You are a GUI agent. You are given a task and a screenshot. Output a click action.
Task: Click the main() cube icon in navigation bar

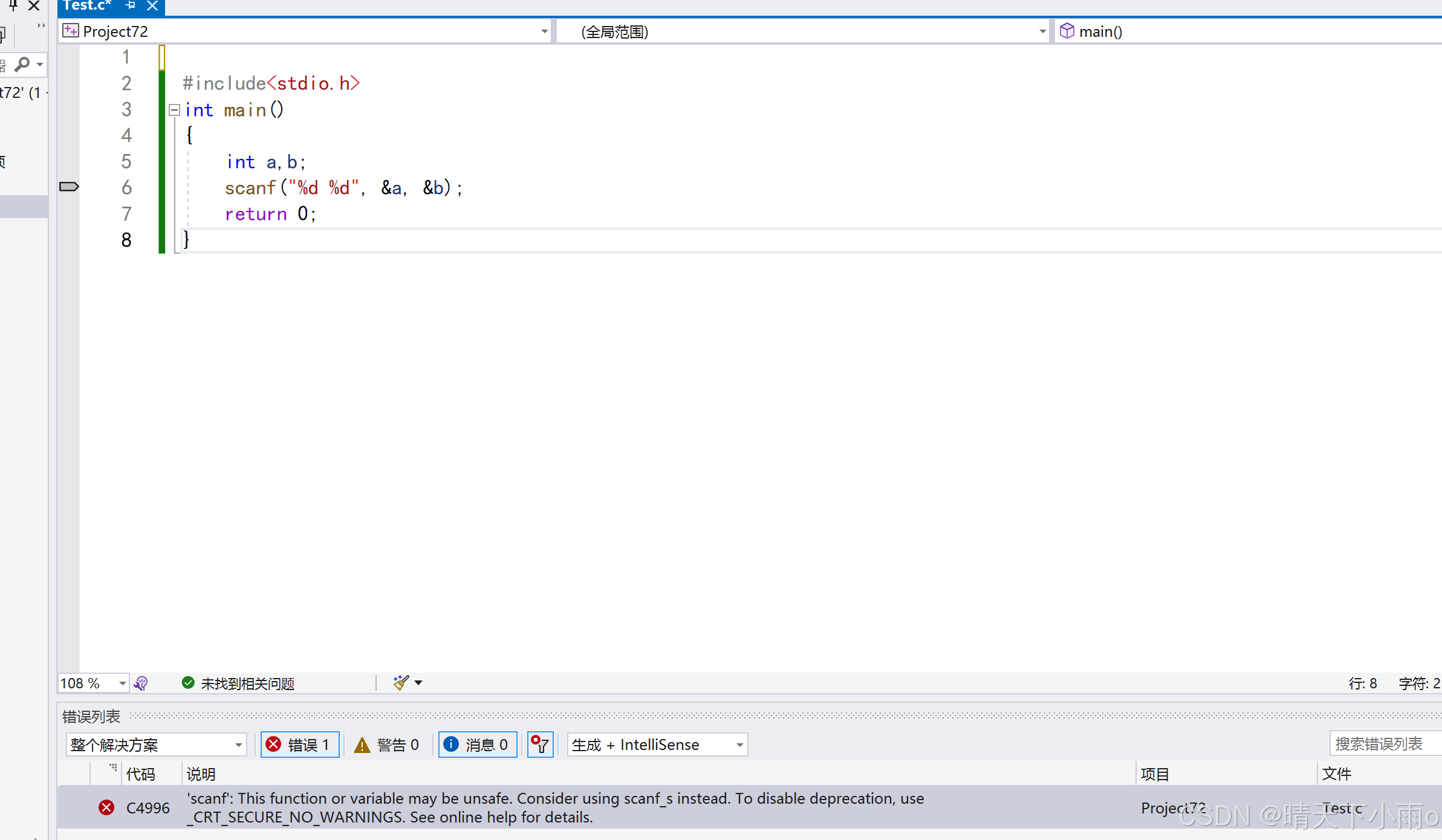(1067, 31)
